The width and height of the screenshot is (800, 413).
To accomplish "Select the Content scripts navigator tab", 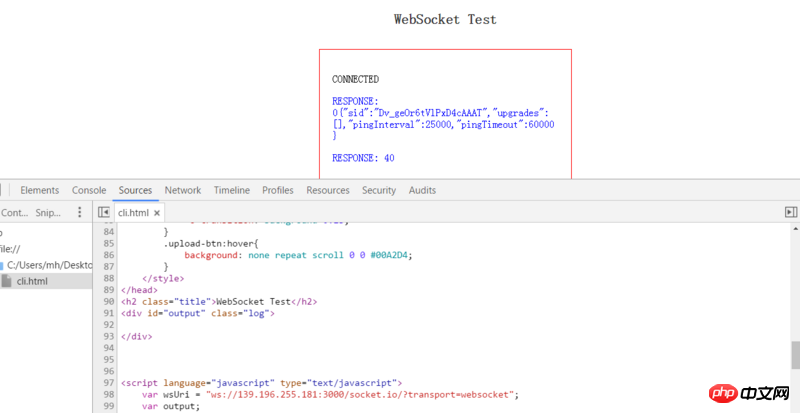I will point(14,212).
